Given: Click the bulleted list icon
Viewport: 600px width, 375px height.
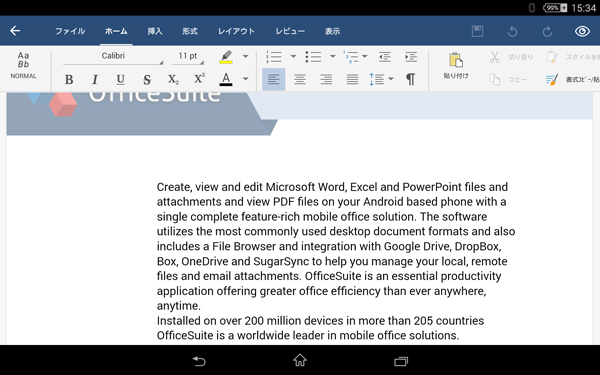Looking at the screenshot, I should [313, 57].
